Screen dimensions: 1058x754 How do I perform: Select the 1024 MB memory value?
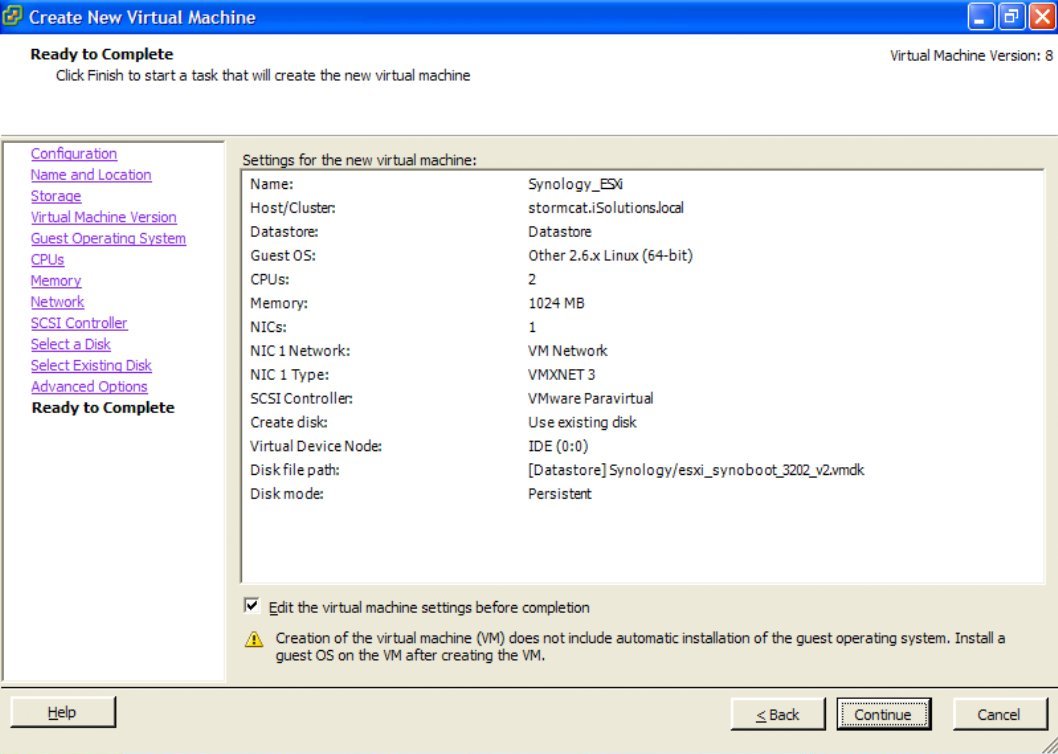(556, 303)
